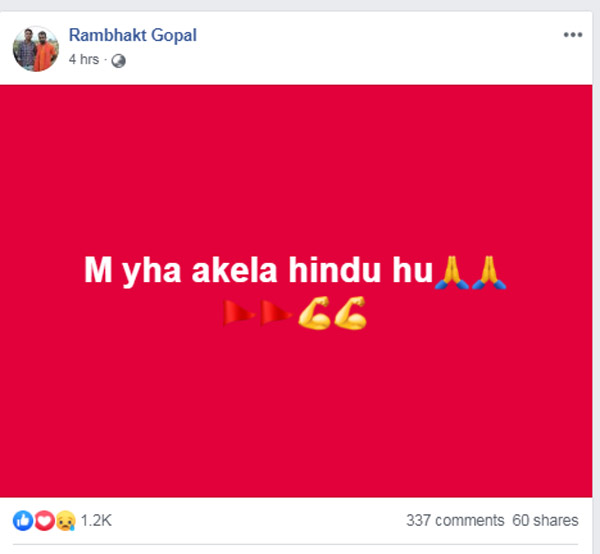Image resolution: width=600 pixels, height=554 pixels.
Task: Show the 60 shares list
Action: click(545, 520)
